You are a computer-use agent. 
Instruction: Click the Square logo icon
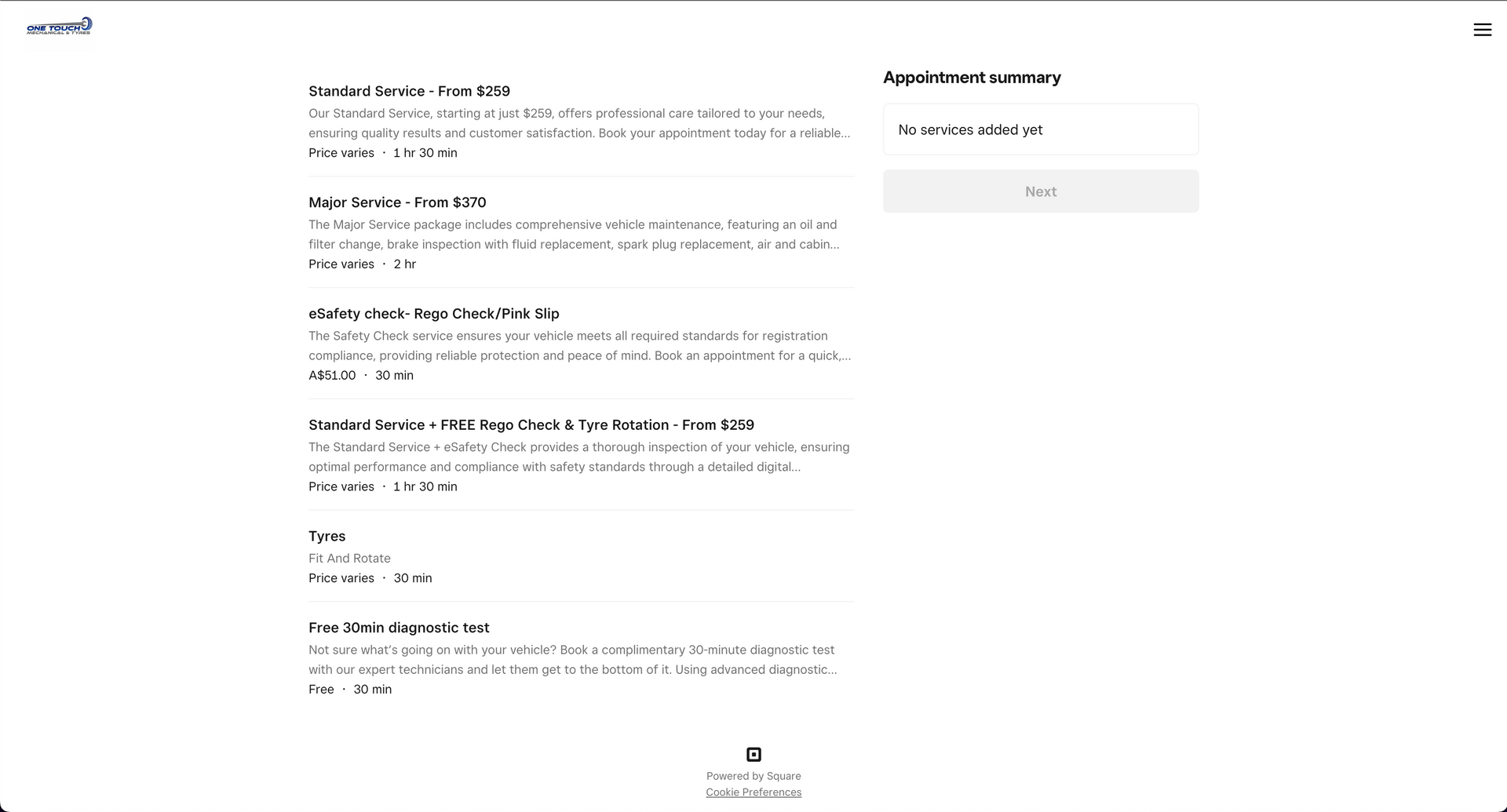(753, 755)
